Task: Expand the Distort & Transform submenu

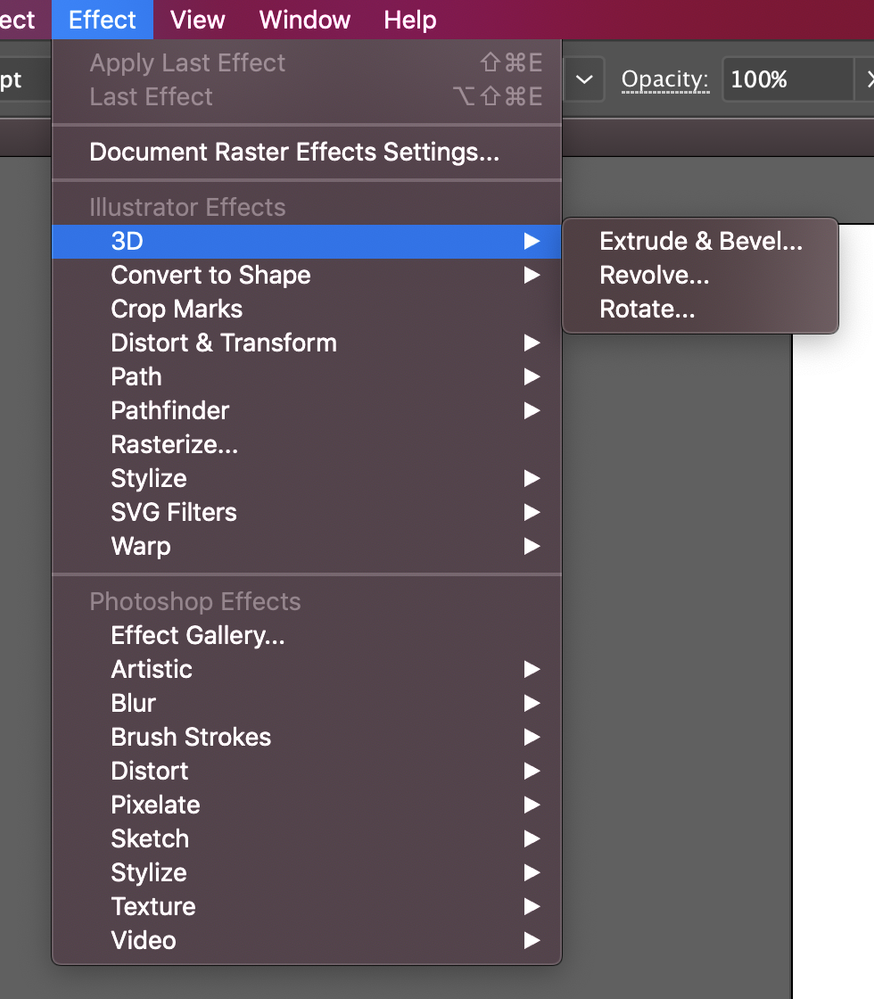Action: click(224, 343)
